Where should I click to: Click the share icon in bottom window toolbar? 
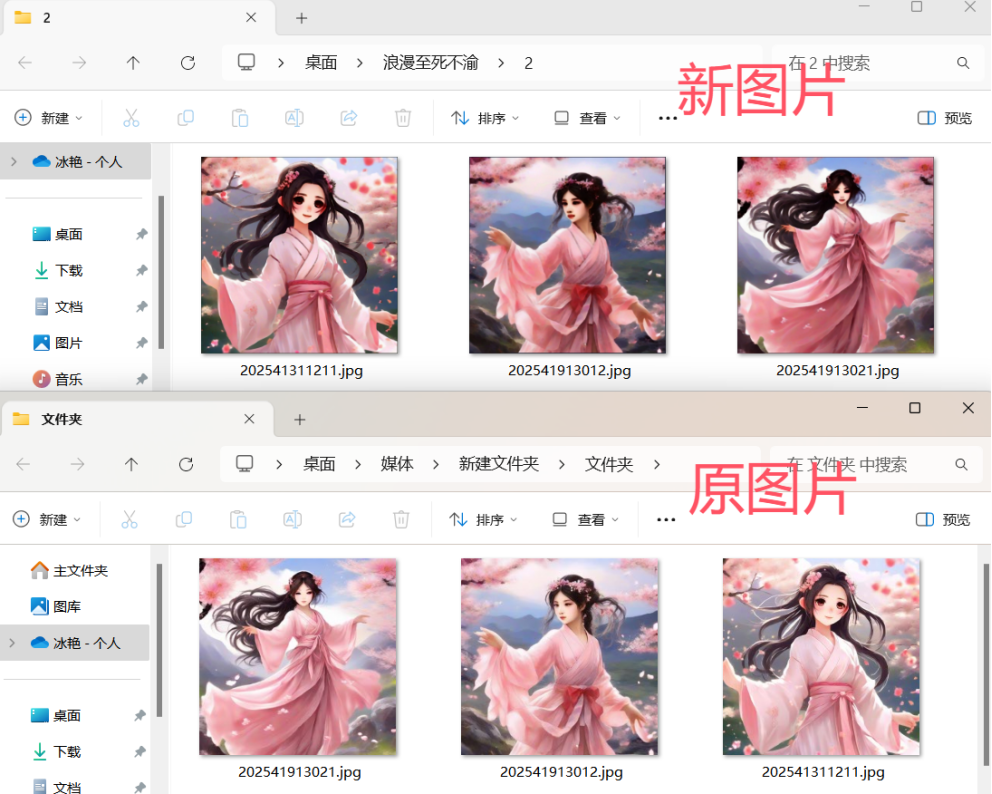(347, 519)
